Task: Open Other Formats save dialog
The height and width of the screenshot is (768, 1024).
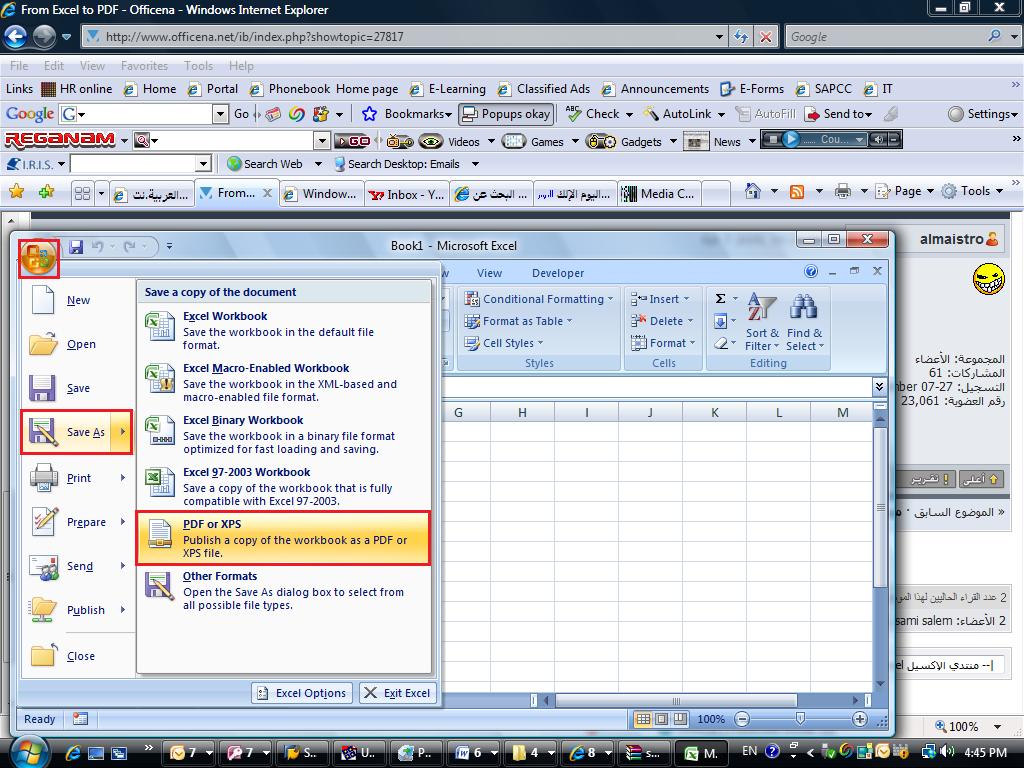Action: tap(283, 590)
